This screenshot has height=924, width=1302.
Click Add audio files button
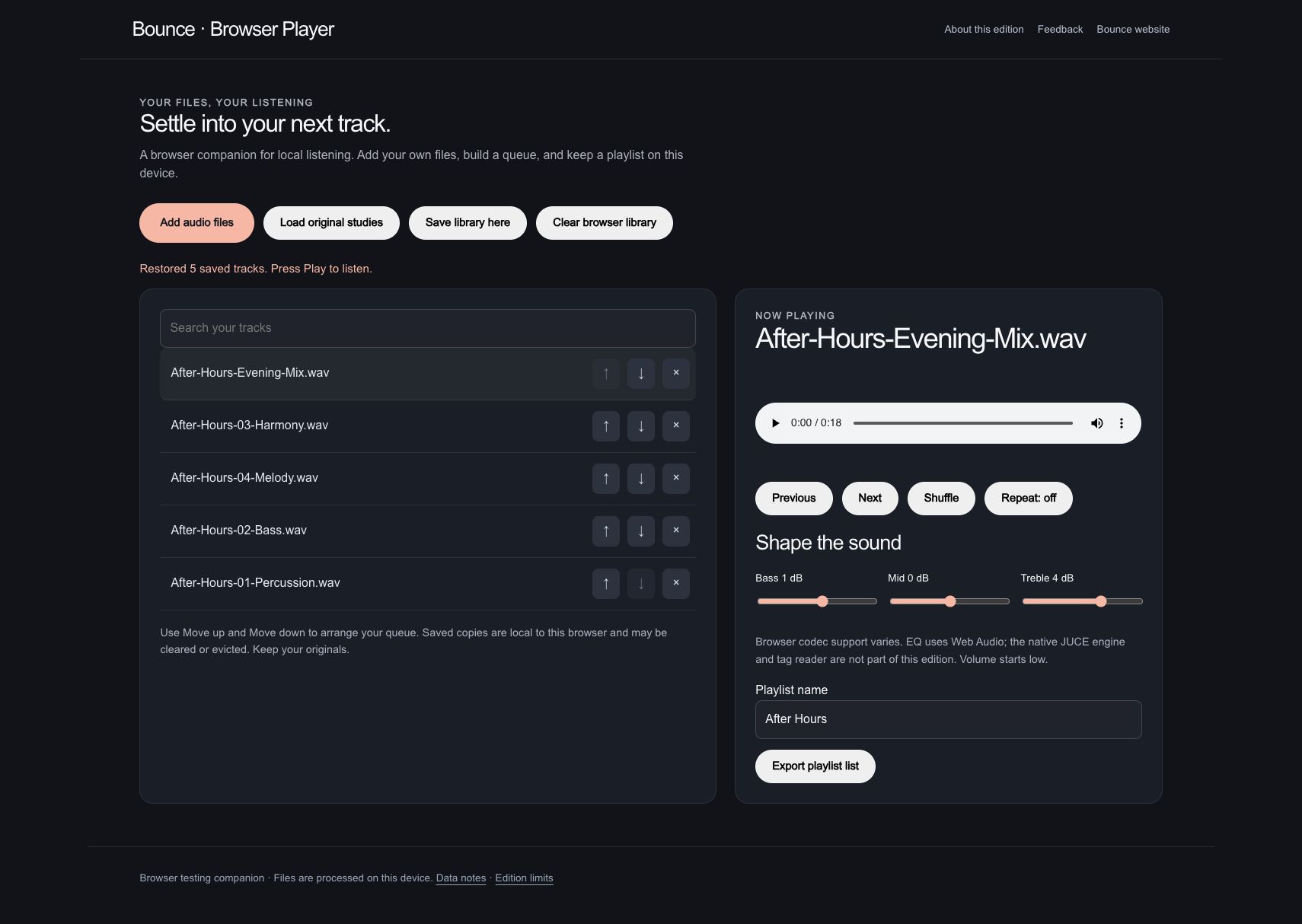(x=196, y=223)
